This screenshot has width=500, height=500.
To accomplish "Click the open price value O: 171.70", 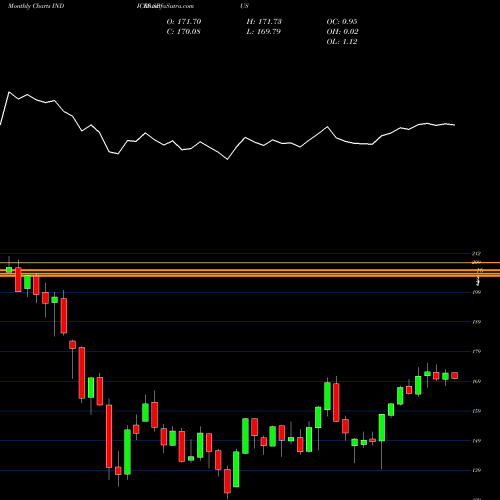I will [184, 22].
